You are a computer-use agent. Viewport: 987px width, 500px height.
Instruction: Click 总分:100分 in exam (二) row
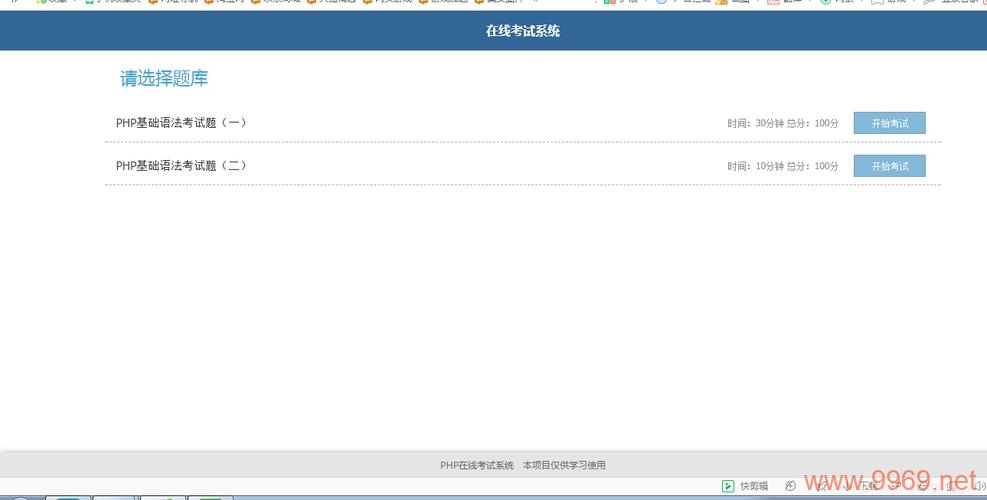coord(813,166)
